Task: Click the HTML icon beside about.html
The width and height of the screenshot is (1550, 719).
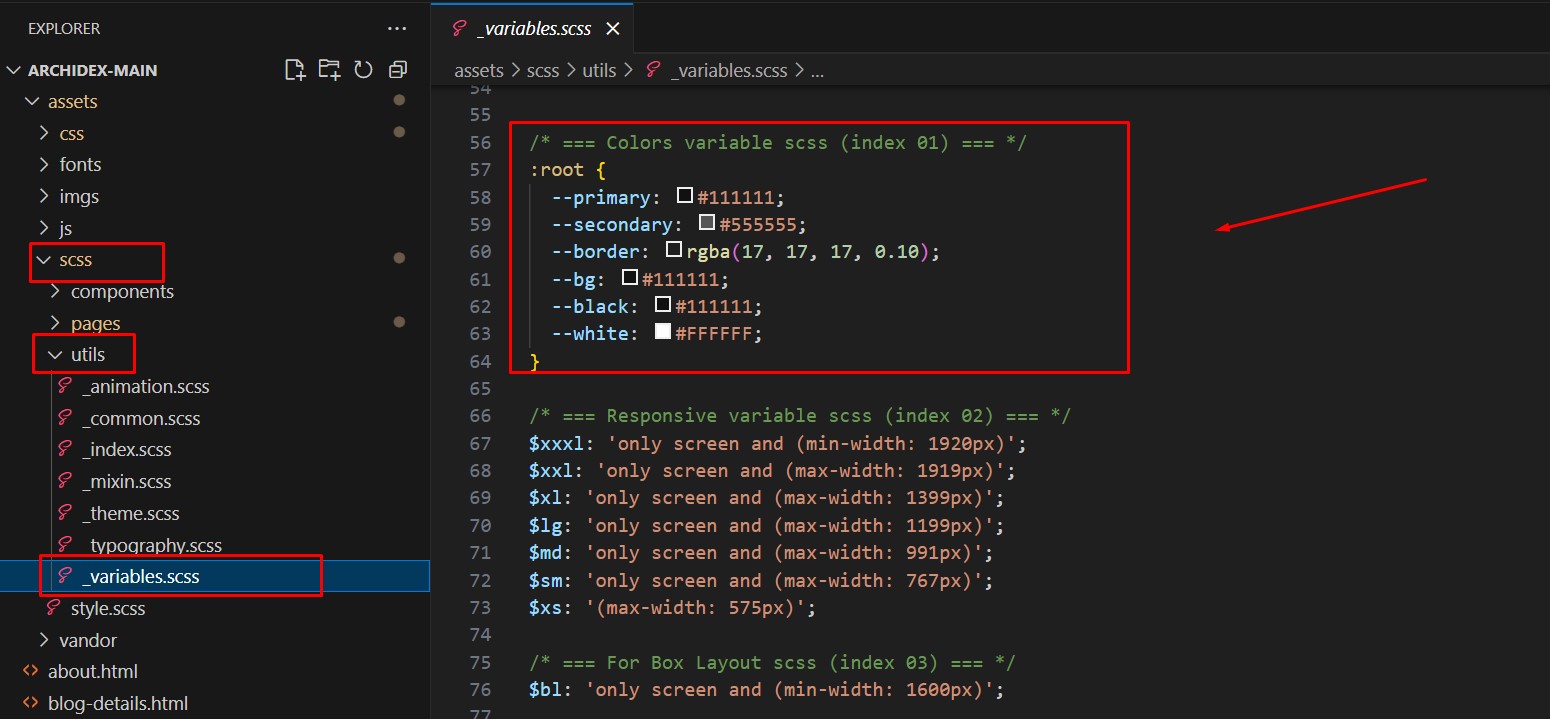Action: pyautogui.click(x=30, y=671)
